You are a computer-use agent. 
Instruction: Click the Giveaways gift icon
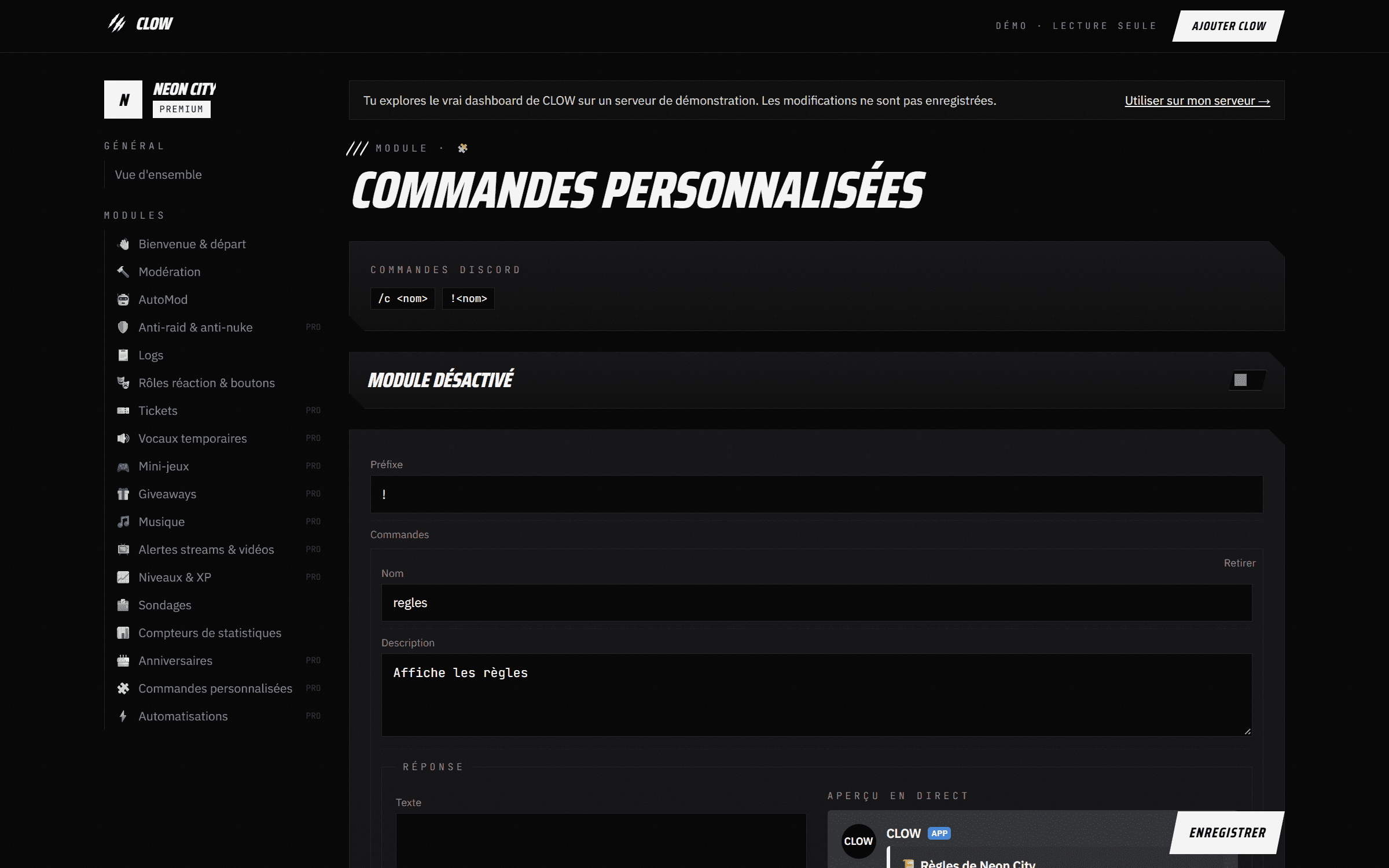pyautogui.click(x=123, y=494)
